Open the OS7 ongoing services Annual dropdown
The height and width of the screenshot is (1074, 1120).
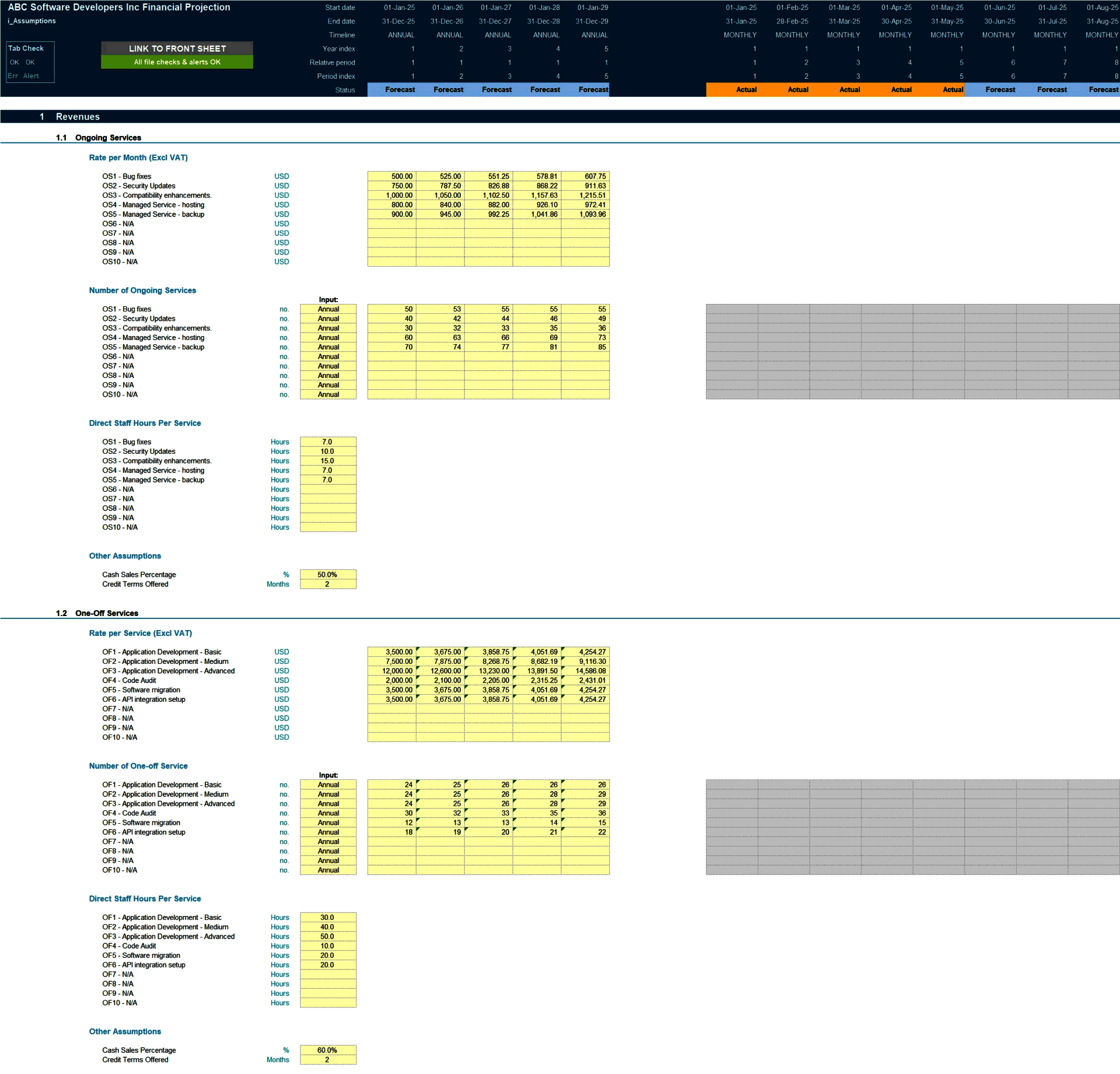[328, 366]
